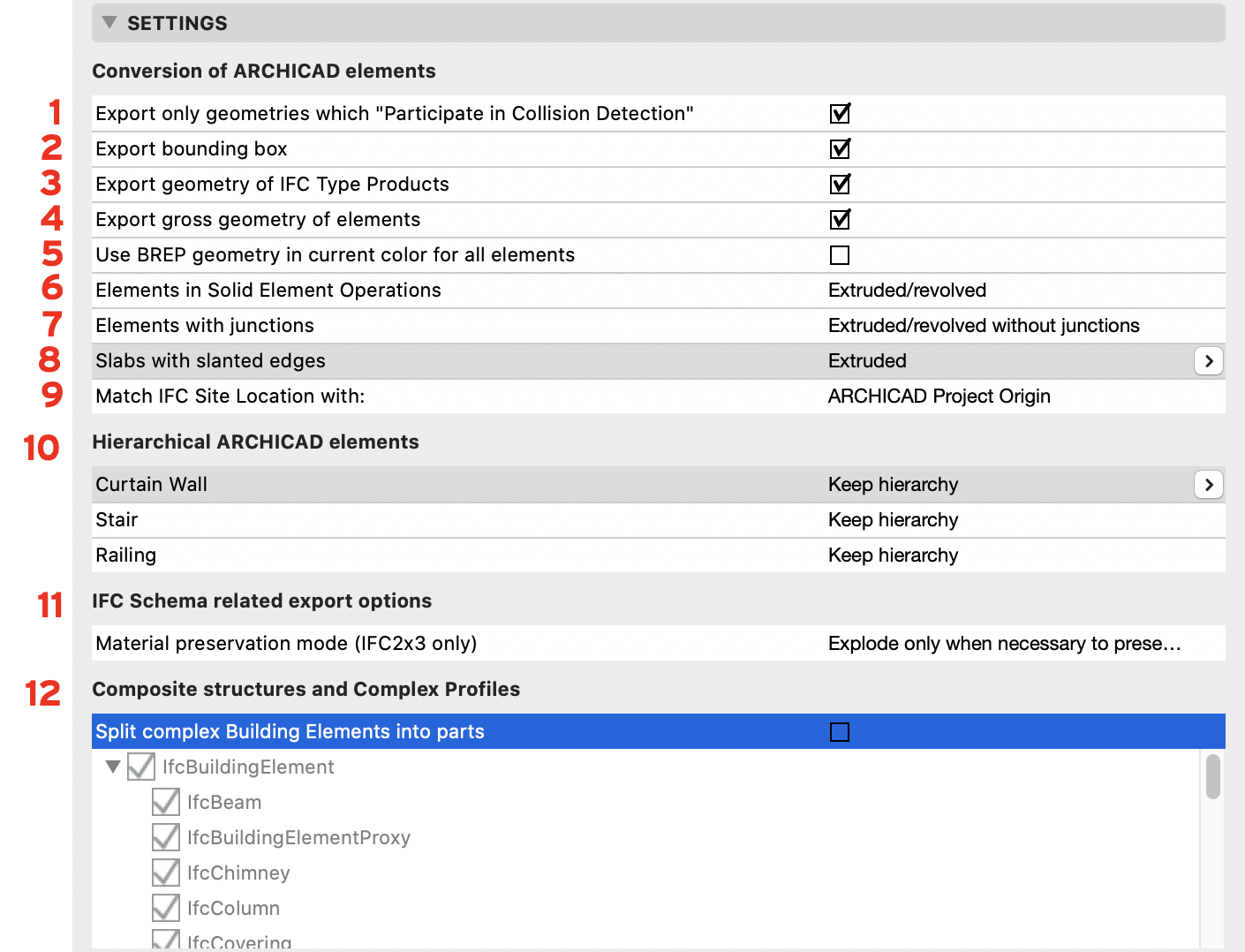This screenshot has height=952, width=1245.
Task: Open Material preservation mode value
Action: (x=1004, y=644)
